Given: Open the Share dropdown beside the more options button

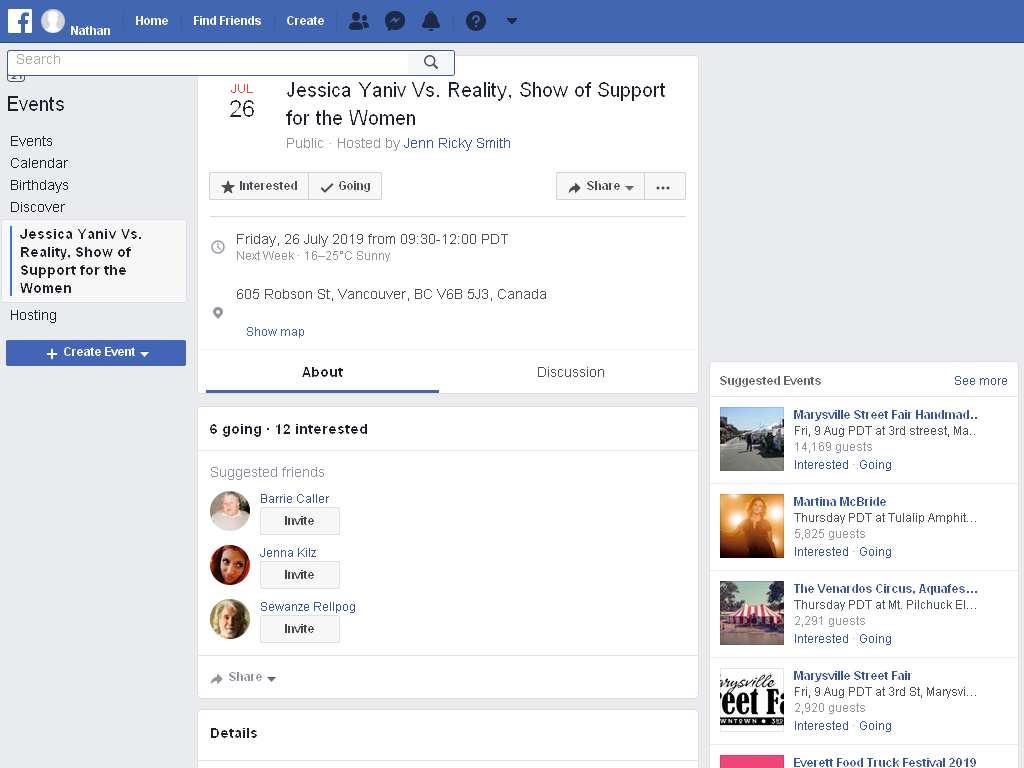Looking at the screenshot, I should [x=600, y=186].
